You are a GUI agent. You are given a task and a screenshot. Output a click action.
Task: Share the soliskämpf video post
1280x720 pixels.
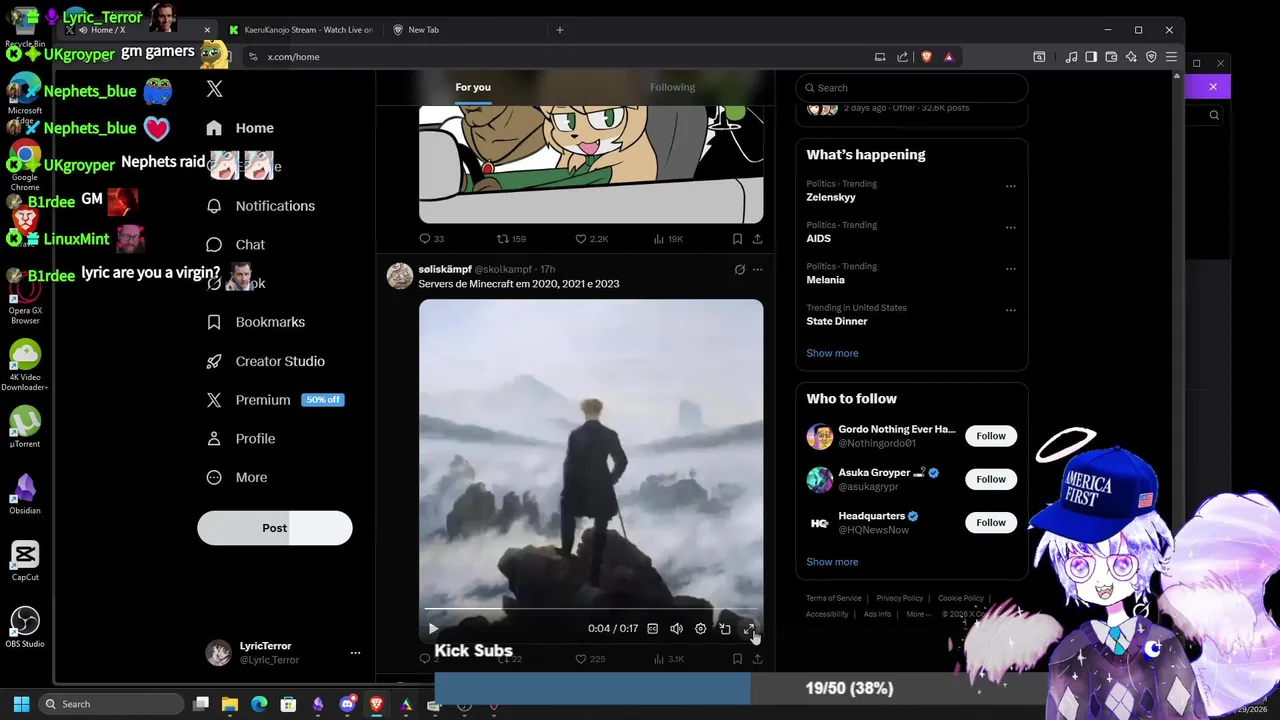coord(757,659)
